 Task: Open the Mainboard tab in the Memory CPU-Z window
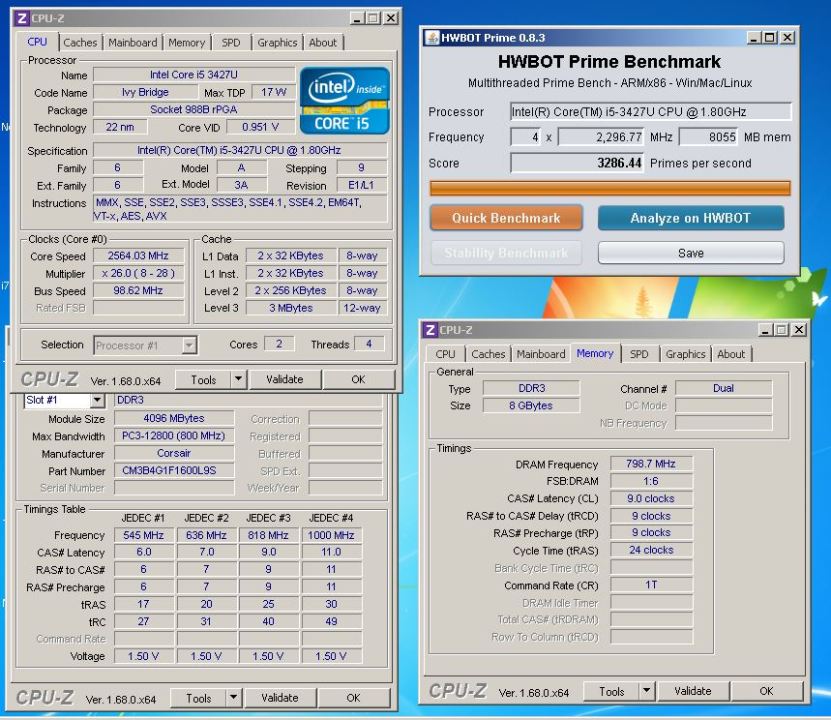point(541,354)
